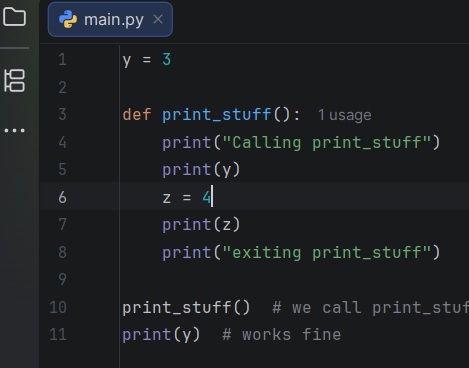The height and width of the screenshot is (368, 469).
Task: Click the 'def' keyword
Action: (137, 115)
